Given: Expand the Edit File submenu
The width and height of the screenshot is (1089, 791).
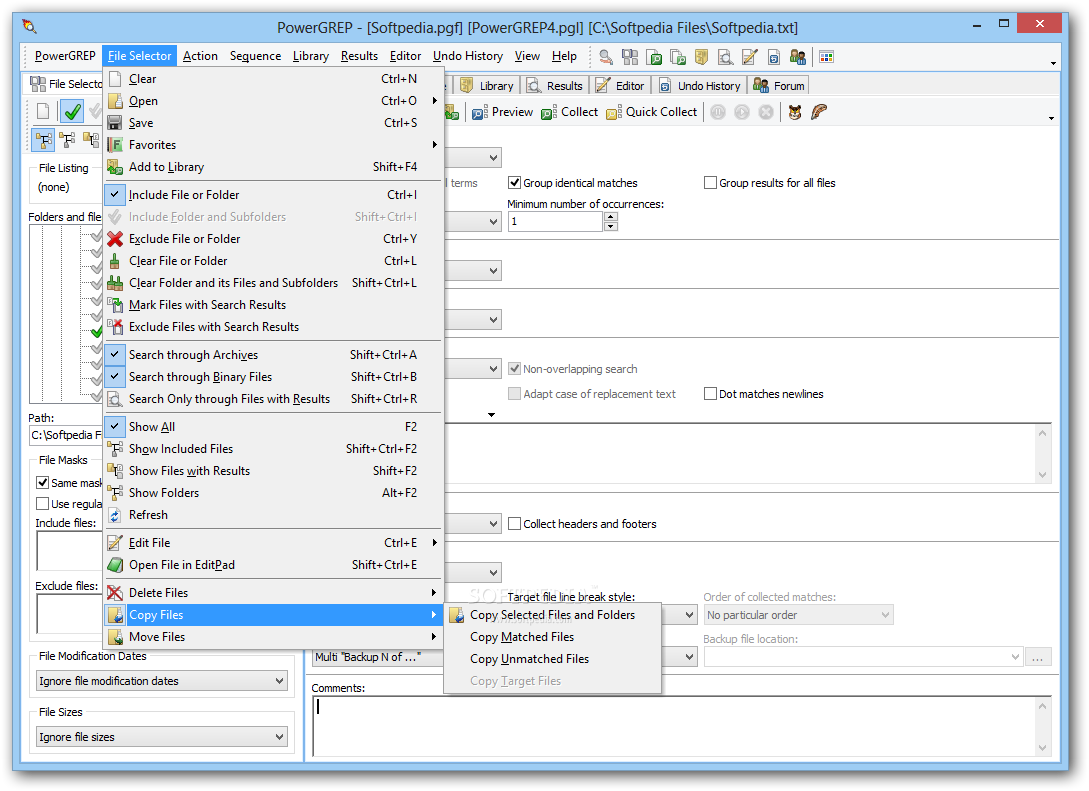Looking at the screenshot, I should (x=273, y=543).
